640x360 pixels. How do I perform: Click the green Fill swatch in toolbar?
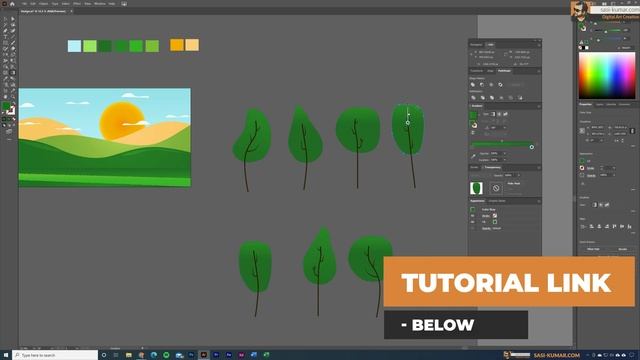[x=6, y=106]
